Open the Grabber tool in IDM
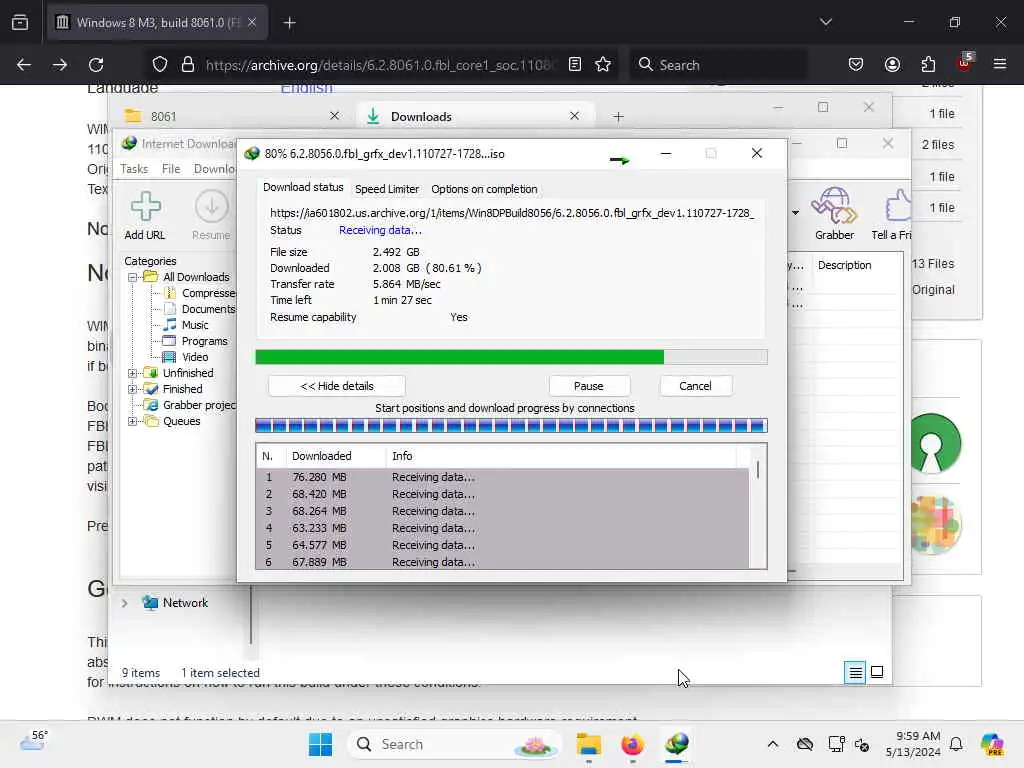Screen dimensions: 1024x768 tap(834, 206)
